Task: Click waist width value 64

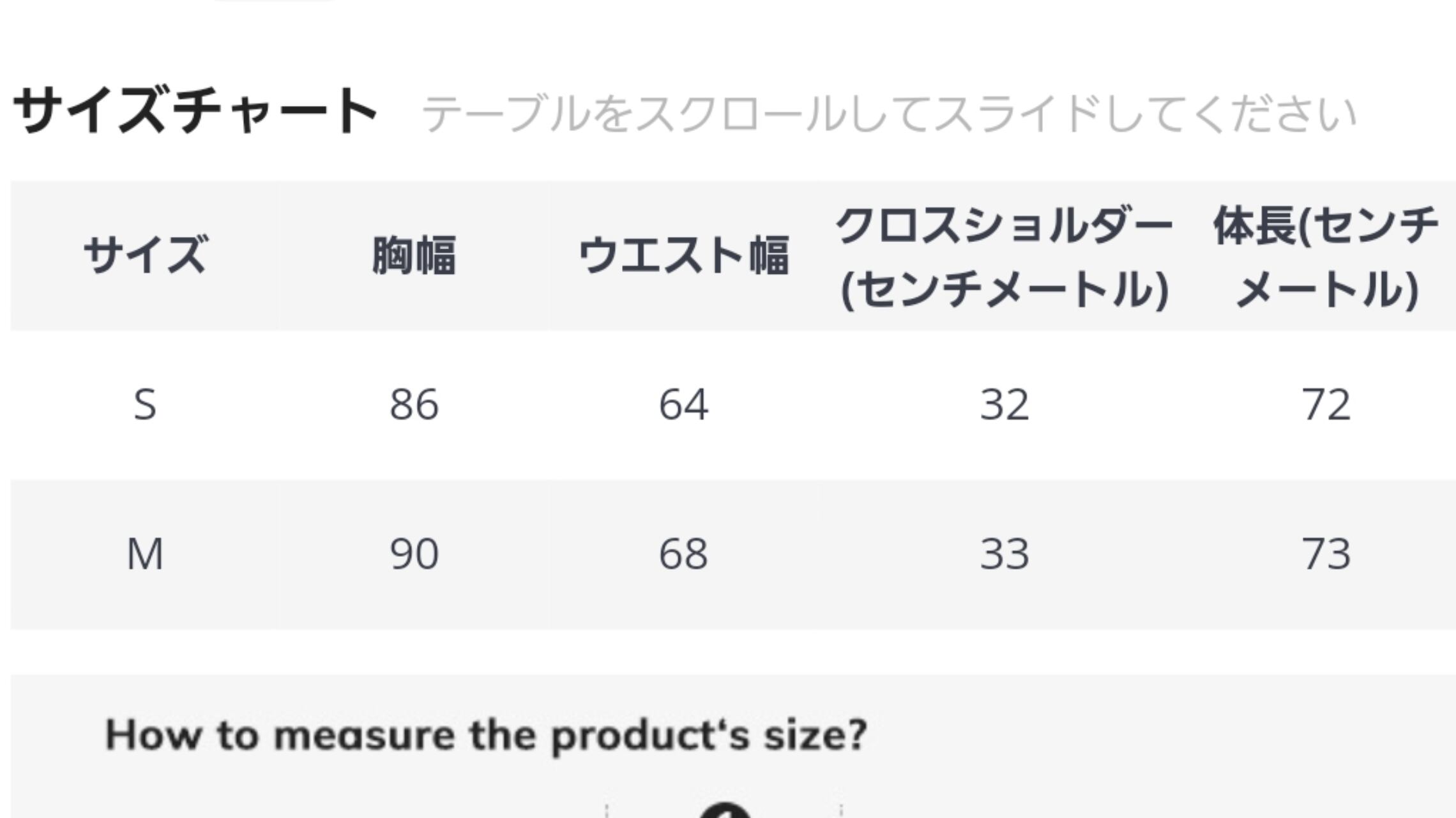Action: (683, 405)
